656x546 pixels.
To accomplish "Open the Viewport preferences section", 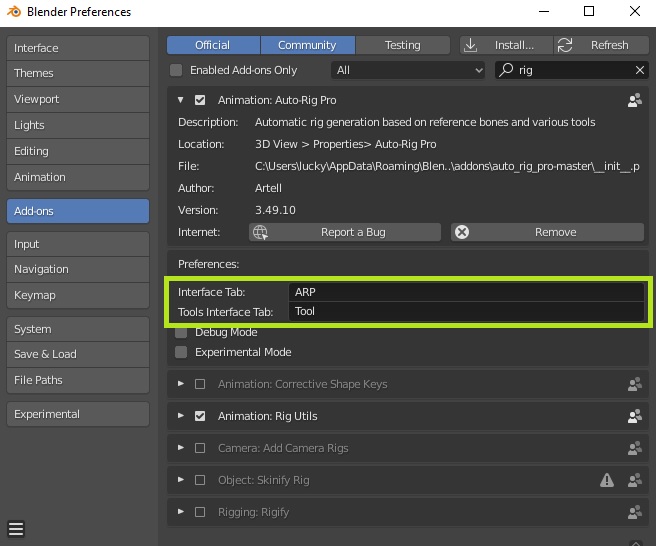I will (78, 99).
